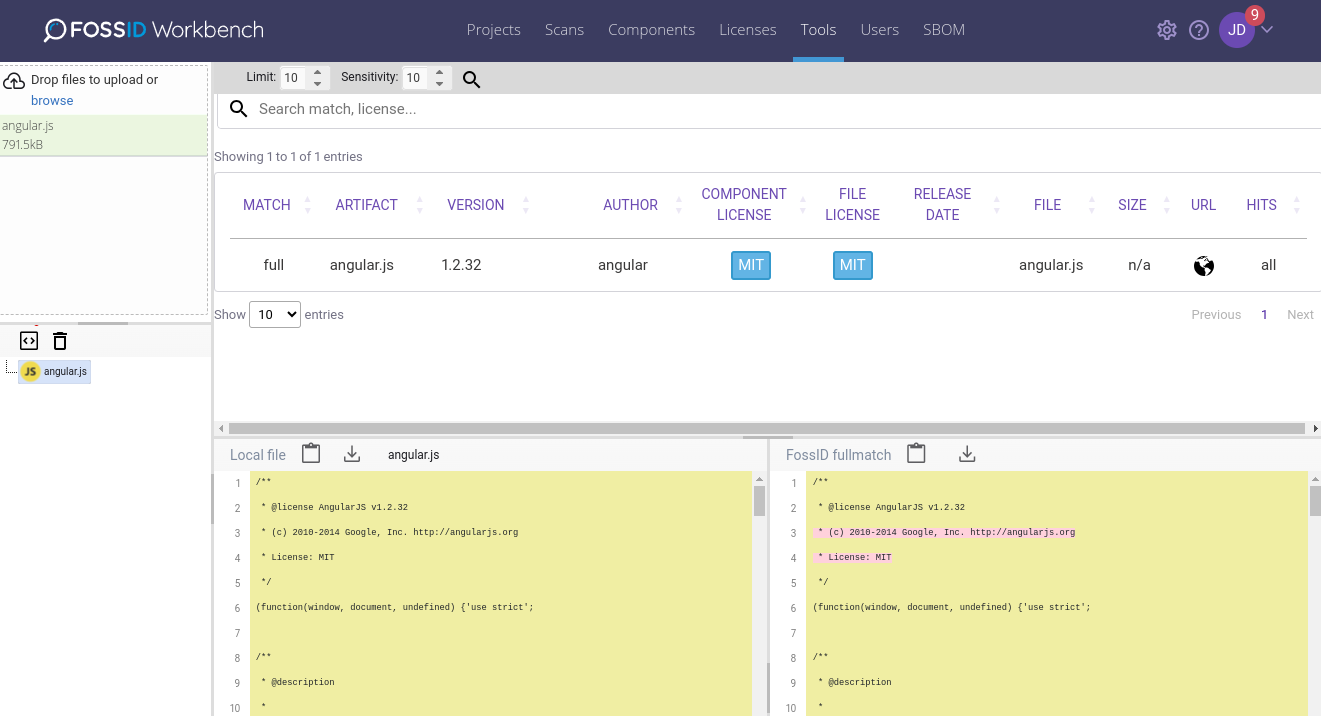
Task: Open the SBOM menu
Action: [944, 30]
